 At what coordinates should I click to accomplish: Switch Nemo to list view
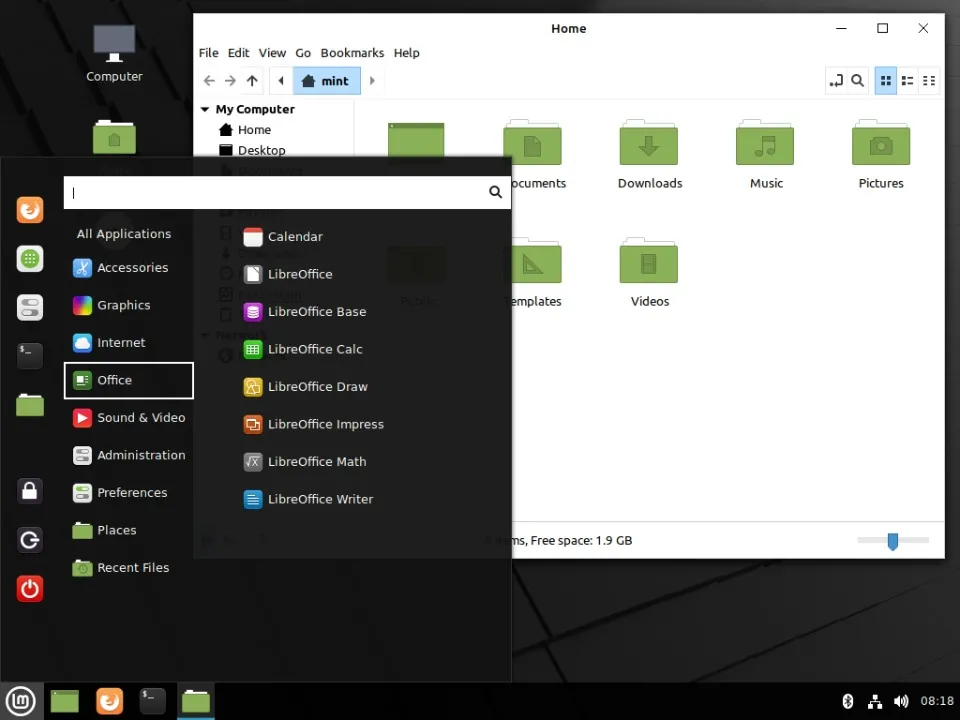(907, 80)
